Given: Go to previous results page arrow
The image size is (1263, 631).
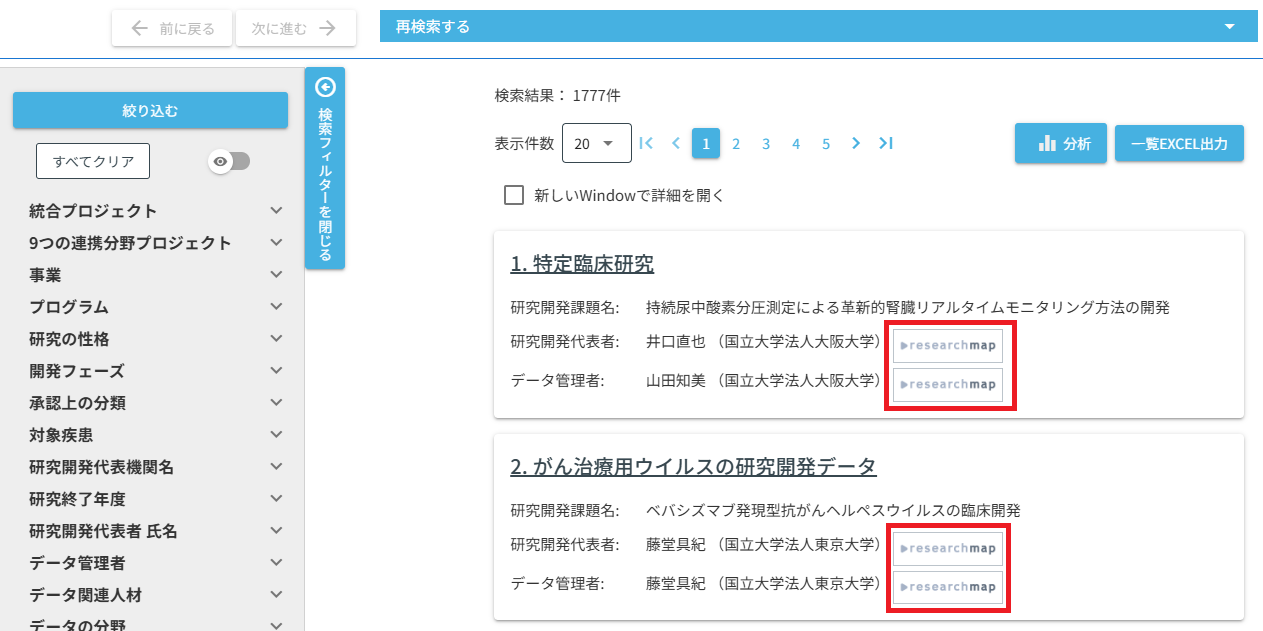Looking at the screenshot, I should (676, 143).
